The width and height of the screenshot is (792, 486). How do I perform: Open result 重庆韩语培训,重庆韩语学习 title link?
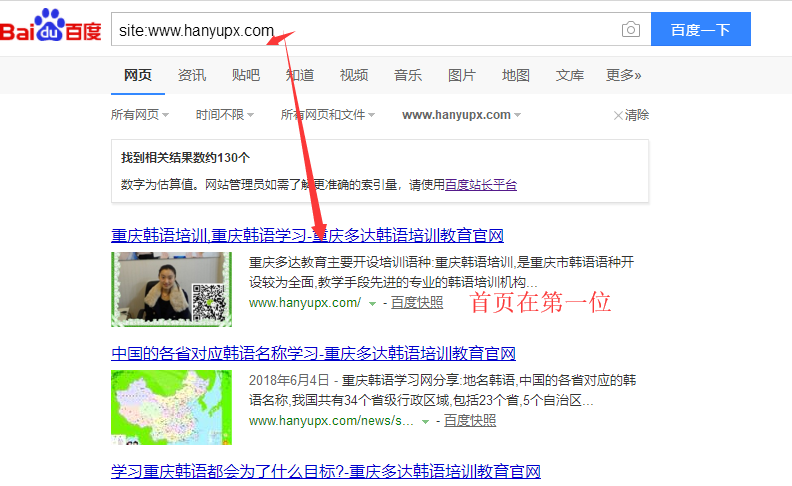pos(307,235)
